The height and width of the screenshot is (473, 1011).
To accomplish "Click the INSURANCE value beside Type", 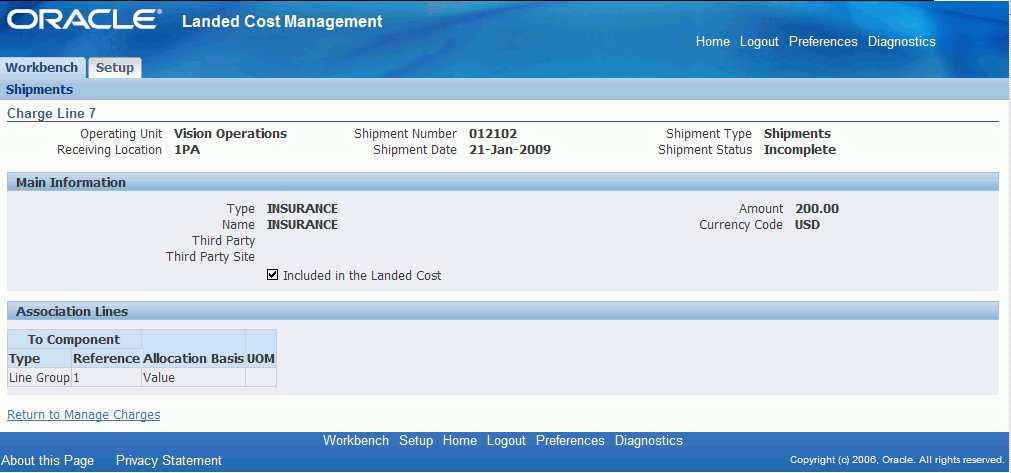I will pos(302,209).
